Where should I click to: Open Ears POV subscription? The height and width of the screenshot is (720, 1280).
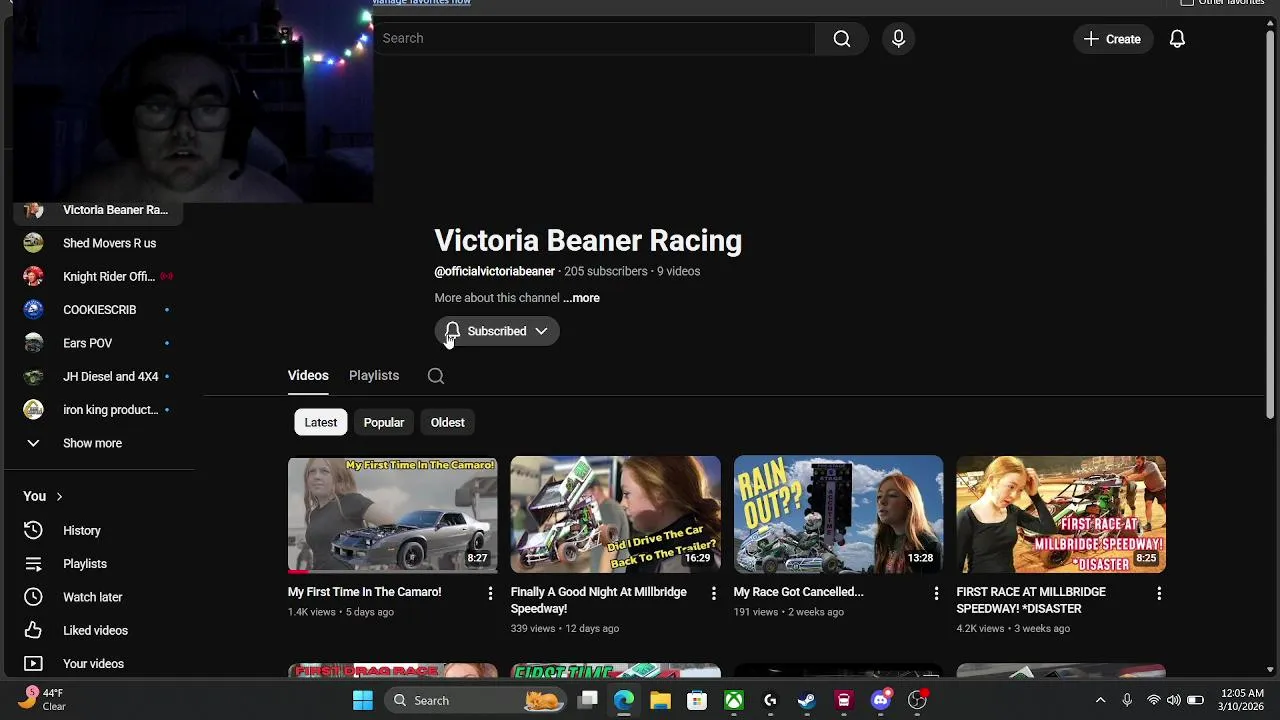point(100,343)
